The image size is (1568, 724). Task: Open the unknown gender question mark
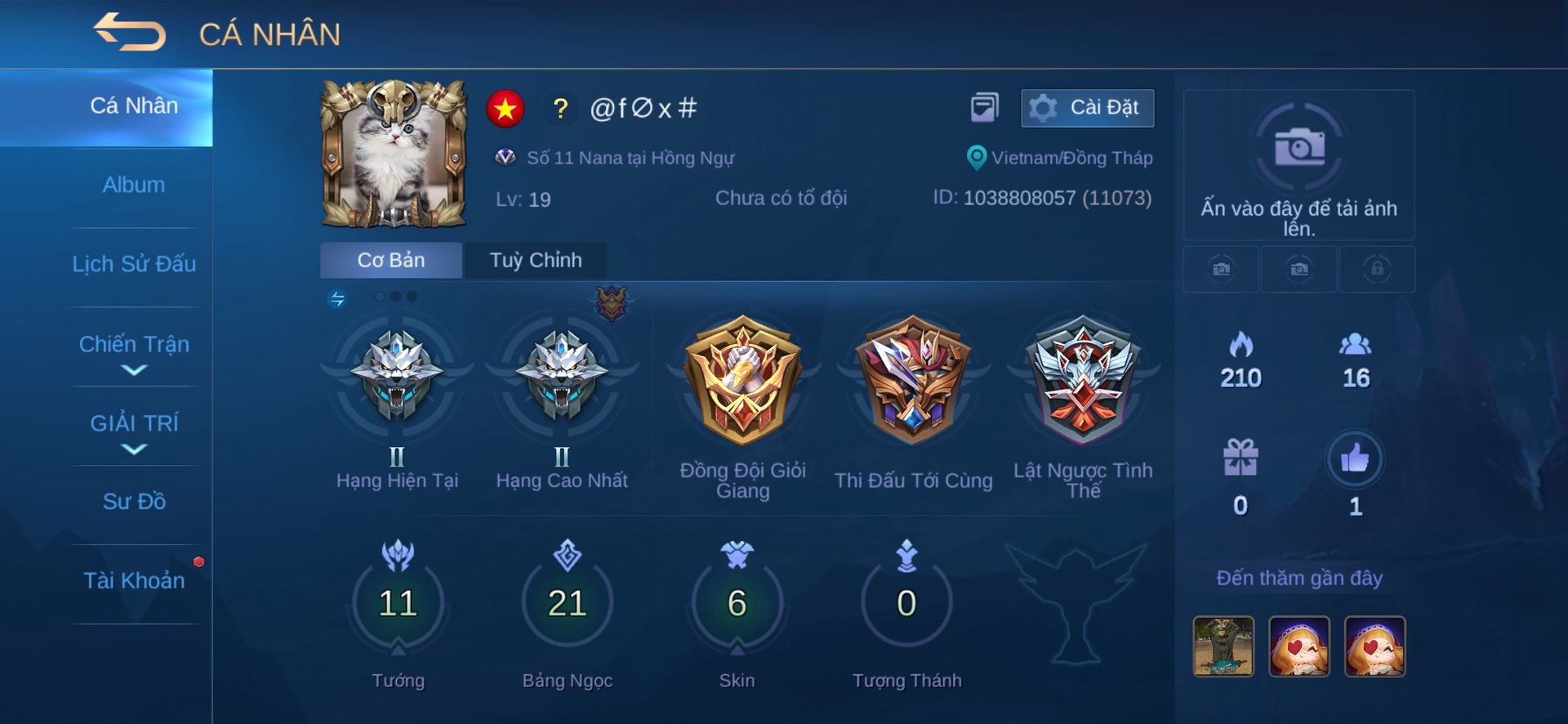pyautogui.click(x=560, y=108)
